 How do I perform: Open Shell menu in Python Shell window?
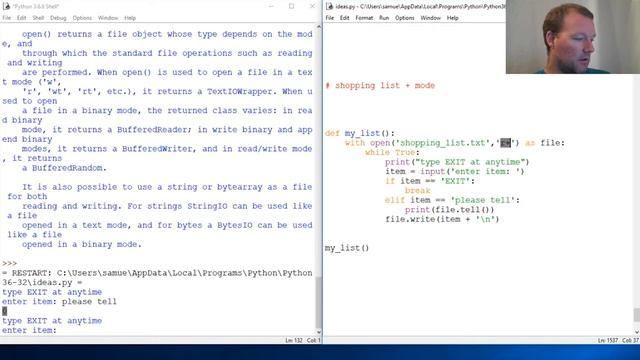(x=38, y=18)
